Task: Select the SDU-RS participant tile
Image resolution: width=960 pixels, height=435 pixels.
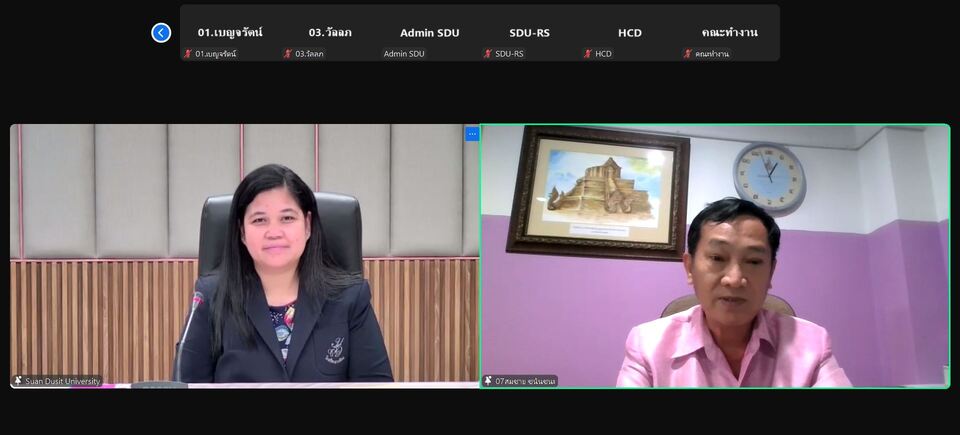Action: (530, 32)
